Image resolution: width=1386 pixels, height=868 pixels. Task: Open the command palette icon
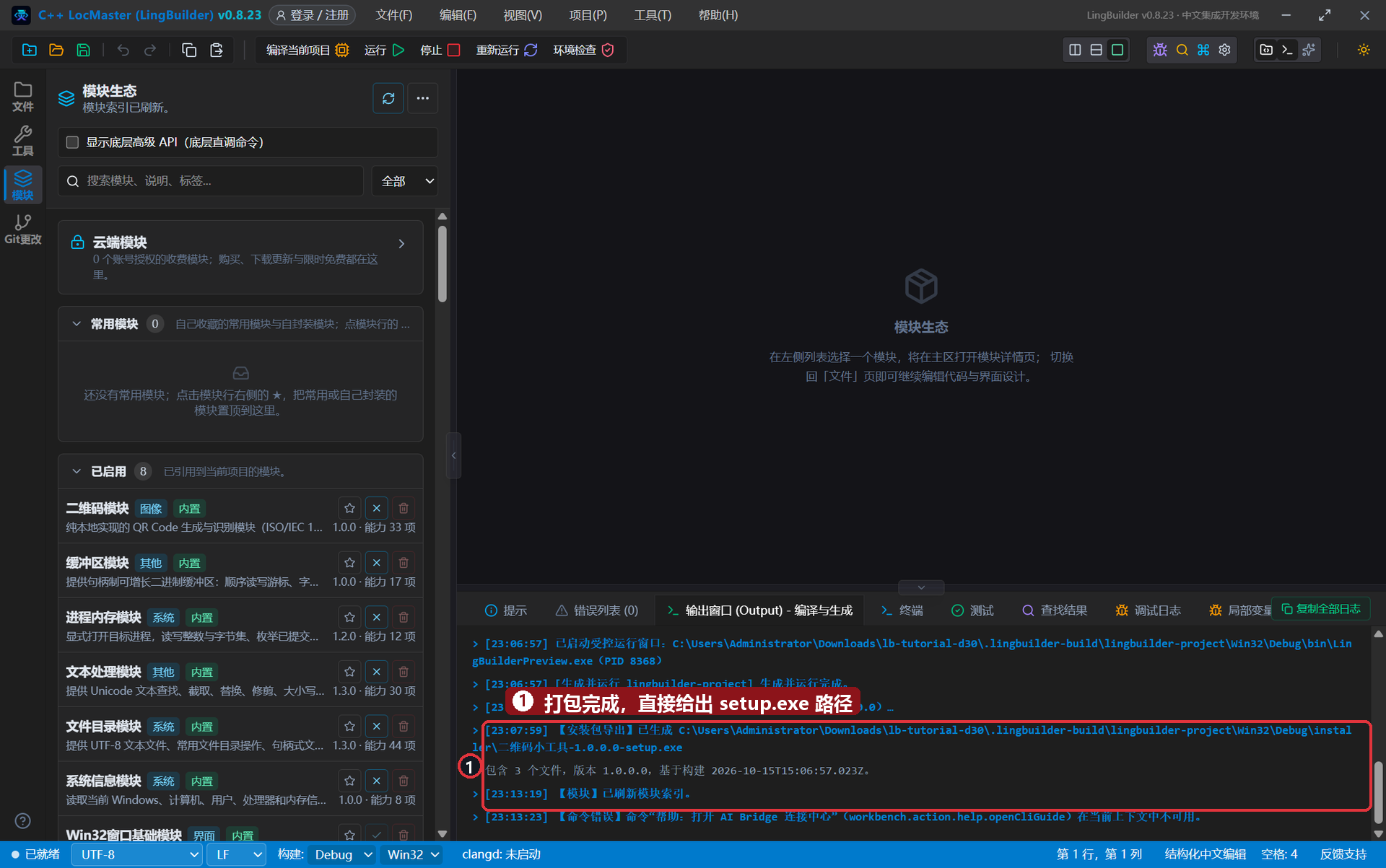(1203, 50)
